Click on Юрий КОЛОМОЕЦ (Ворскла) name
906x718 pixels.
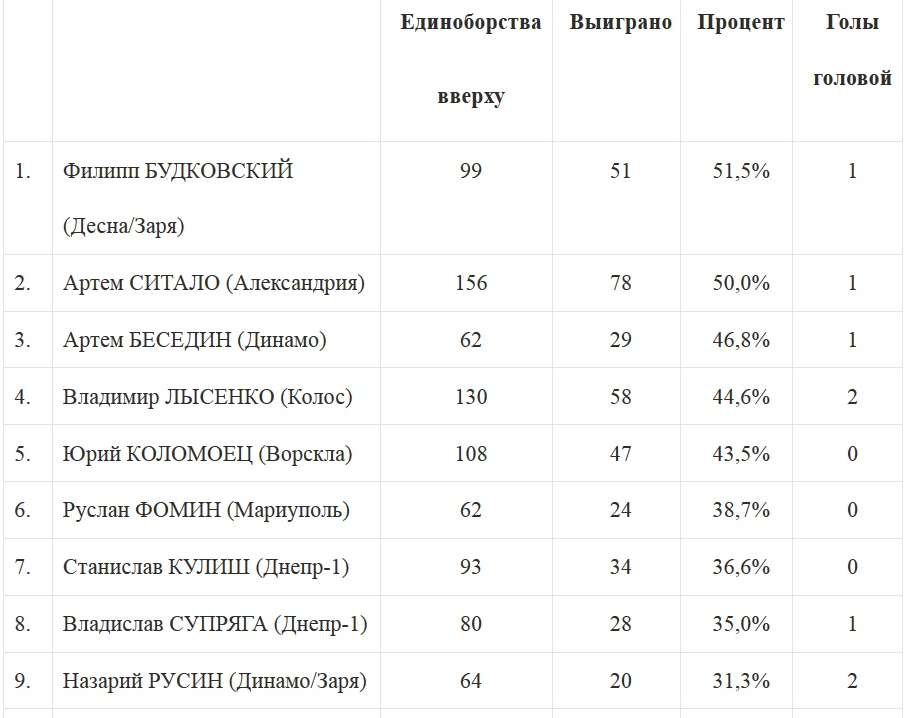click(208, 454)
